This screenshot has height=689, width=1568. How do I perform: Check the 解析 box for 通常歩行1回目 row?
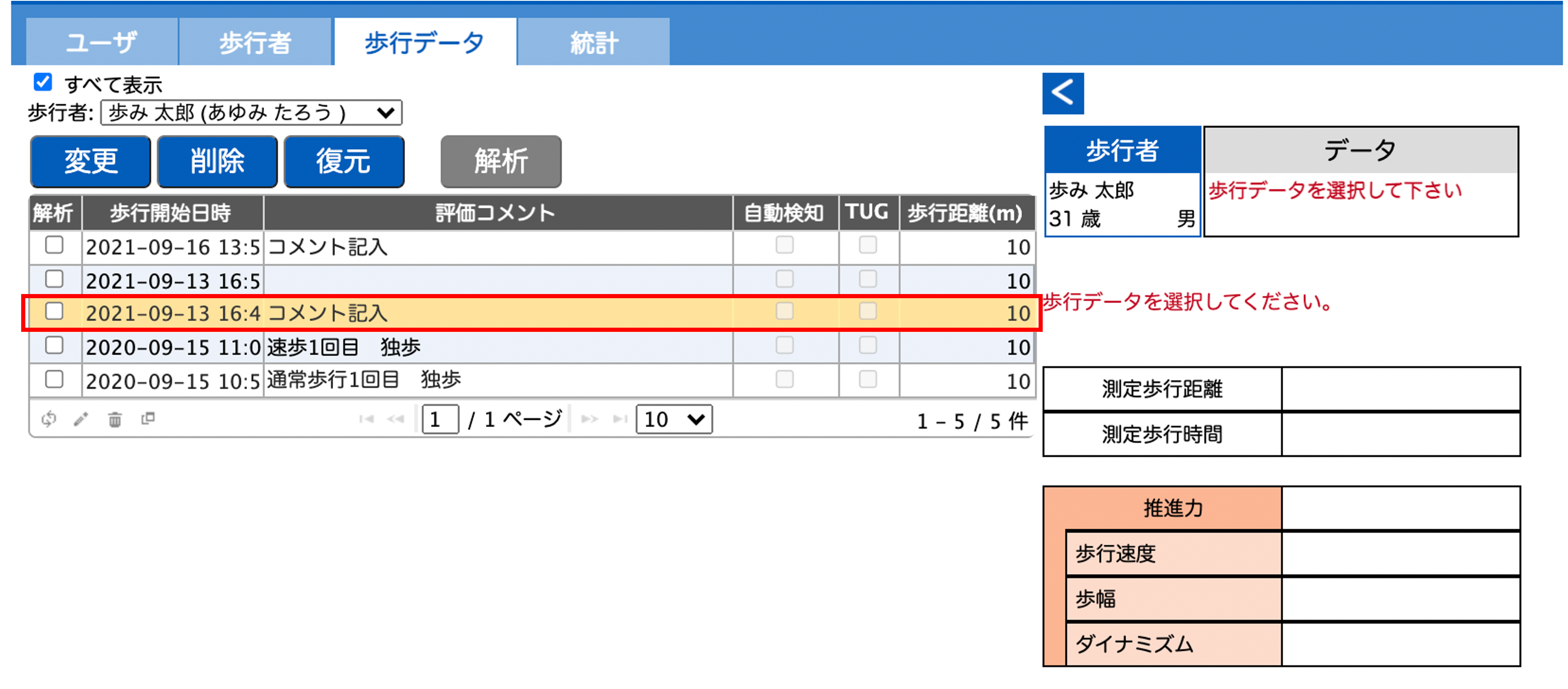[x=54, y=379]
